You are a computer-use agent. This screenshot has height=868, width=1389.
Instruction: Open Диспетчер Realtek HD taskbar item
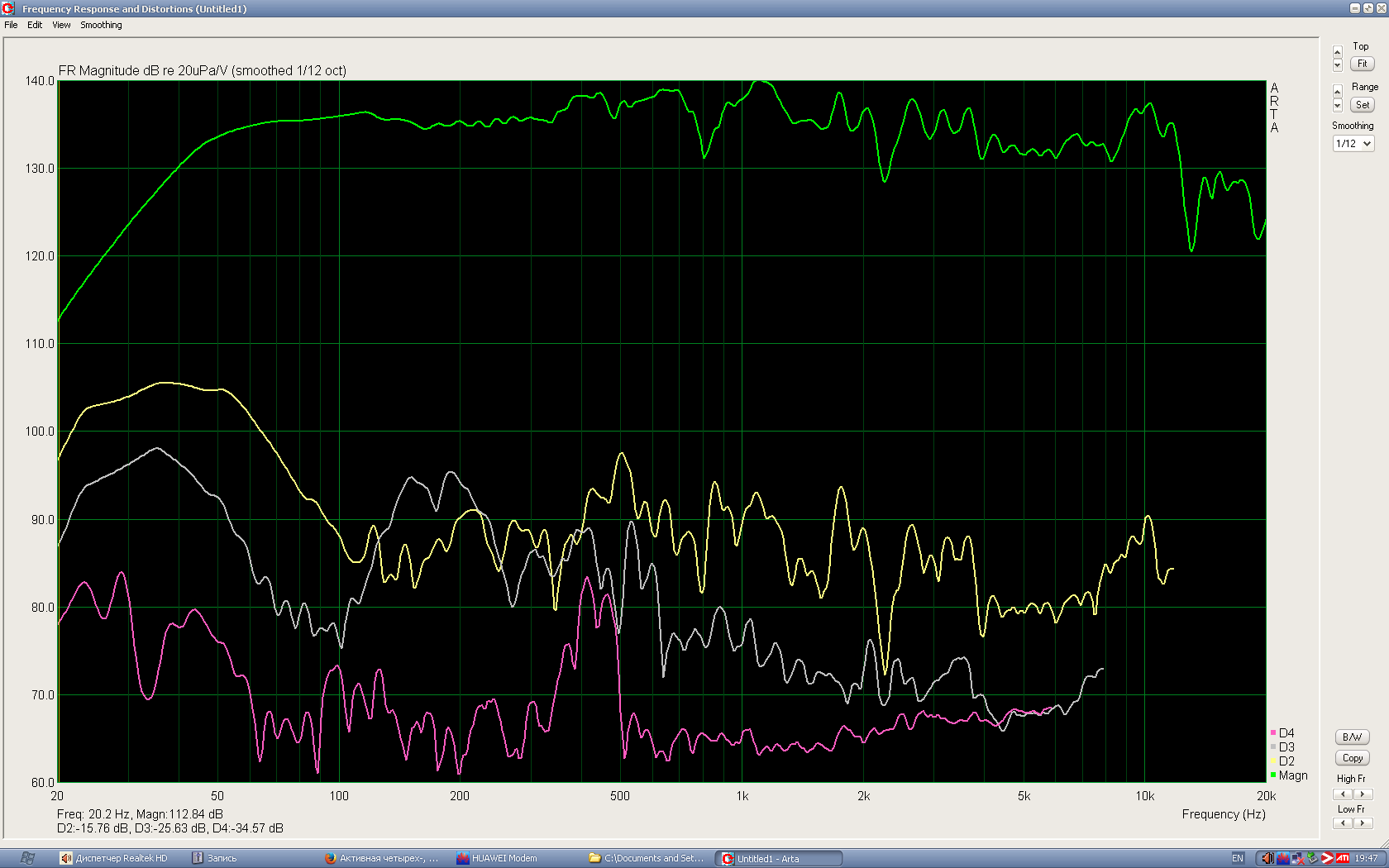coord(116,858)
